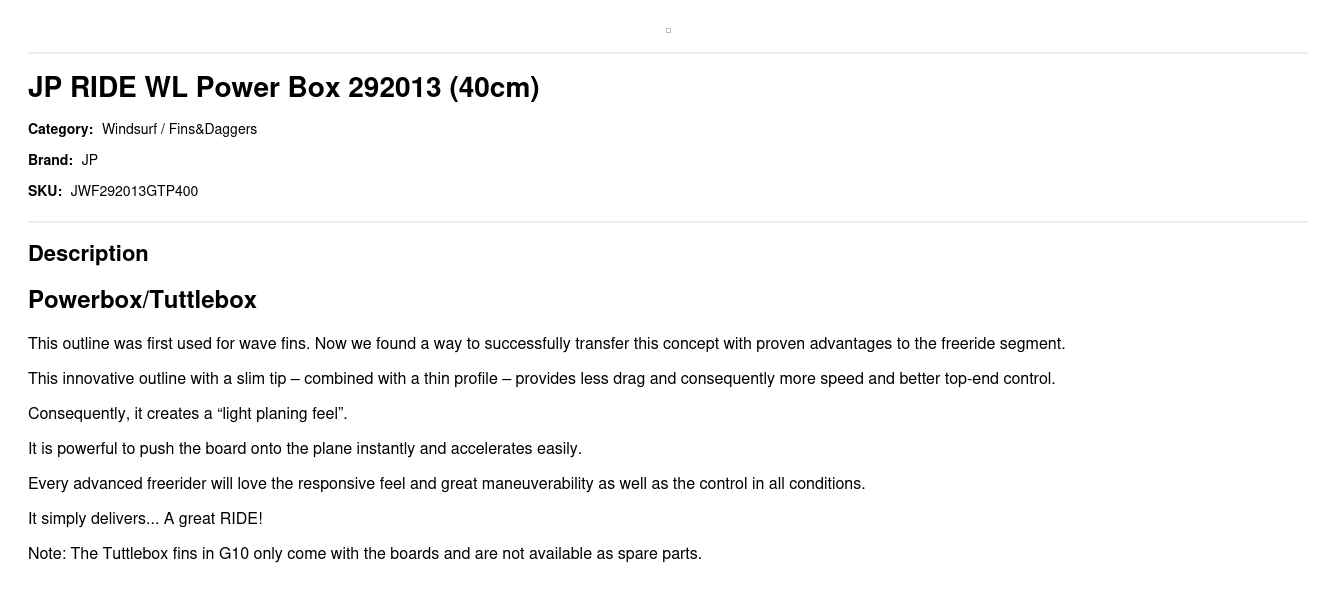Click the paragraph about innovative outline slim tip
This screenshot has width=1328, height=609.
[542, 379]
